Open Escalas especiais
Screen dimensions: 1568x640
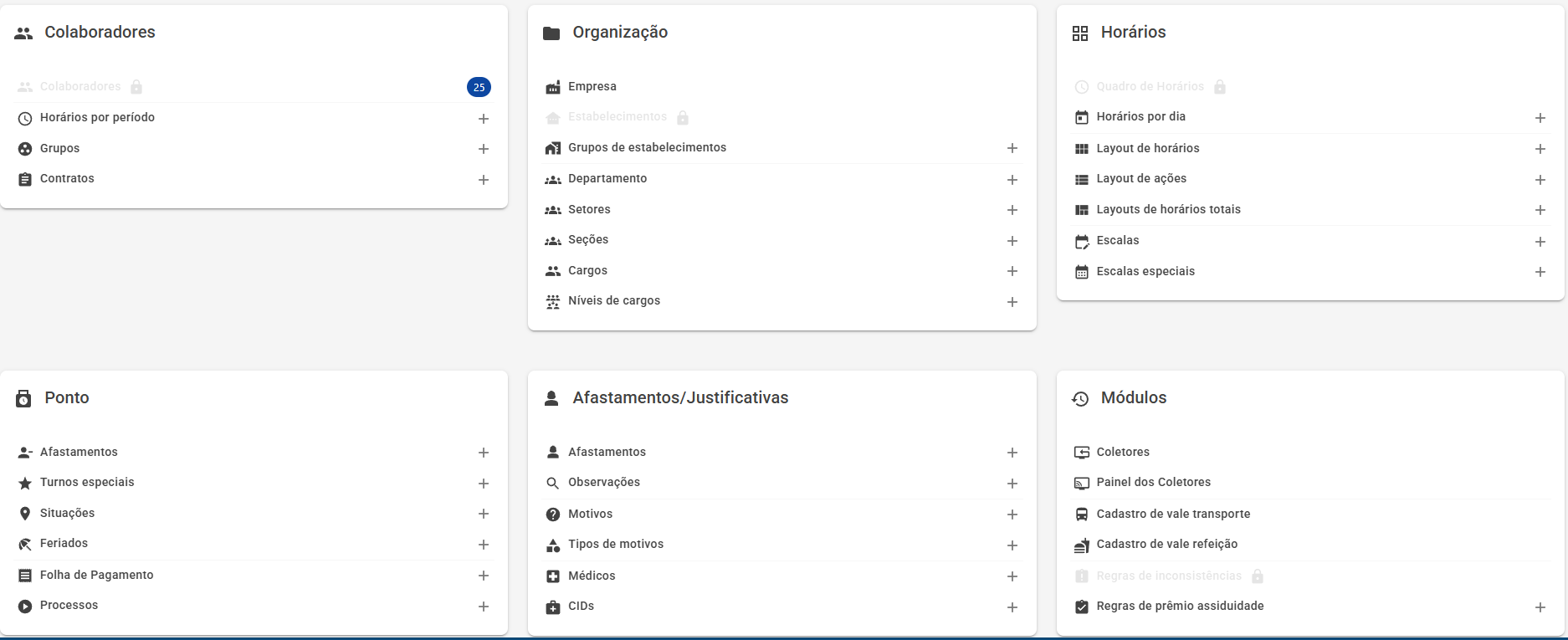click(x=1145, y=271)
